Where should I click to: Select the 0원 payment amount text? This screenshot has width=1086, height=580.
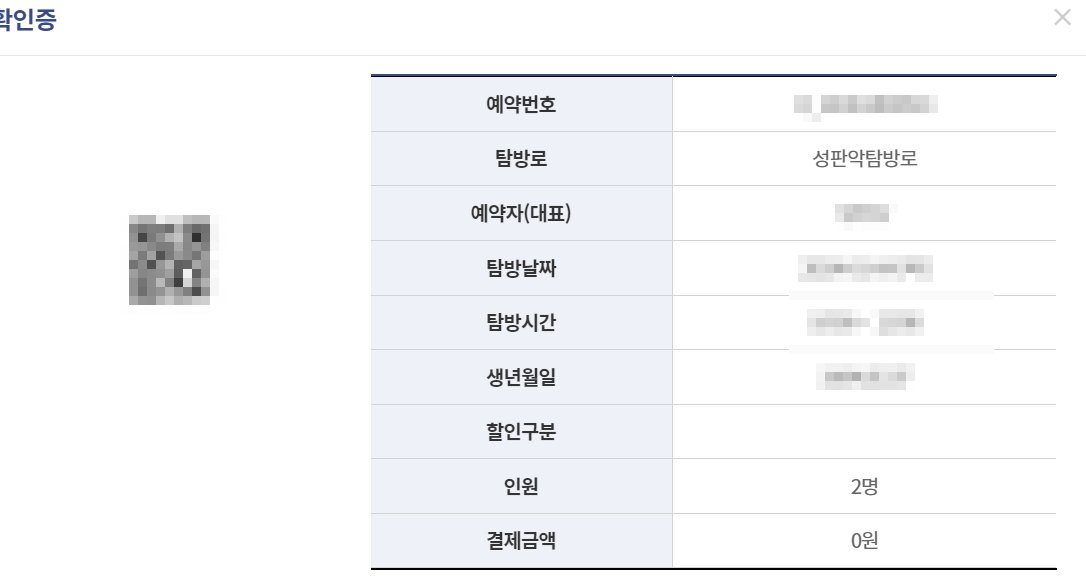[863, 540]
